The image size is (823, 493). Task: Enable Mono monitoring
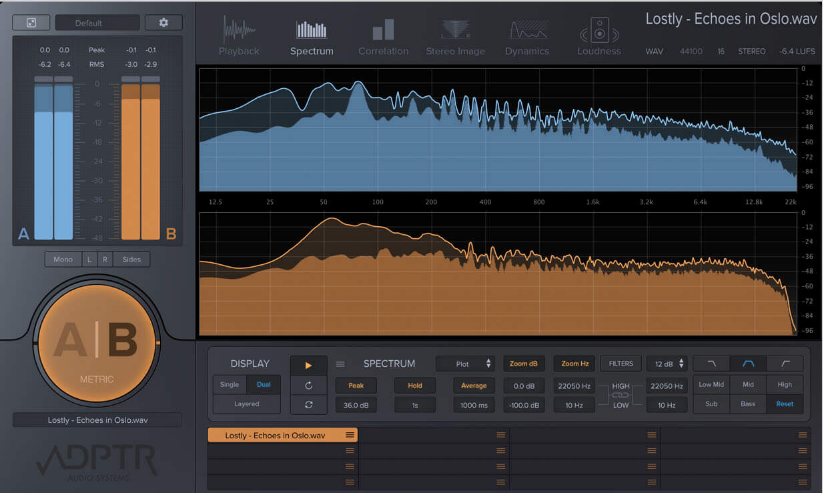point(62,259)
